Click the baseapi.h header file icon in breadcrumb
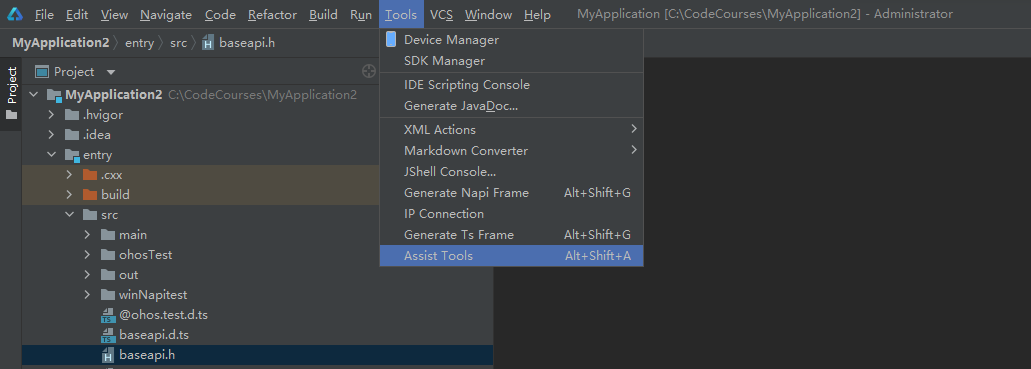The height and width of the screenshot is (369, 1031). point(208,44)
